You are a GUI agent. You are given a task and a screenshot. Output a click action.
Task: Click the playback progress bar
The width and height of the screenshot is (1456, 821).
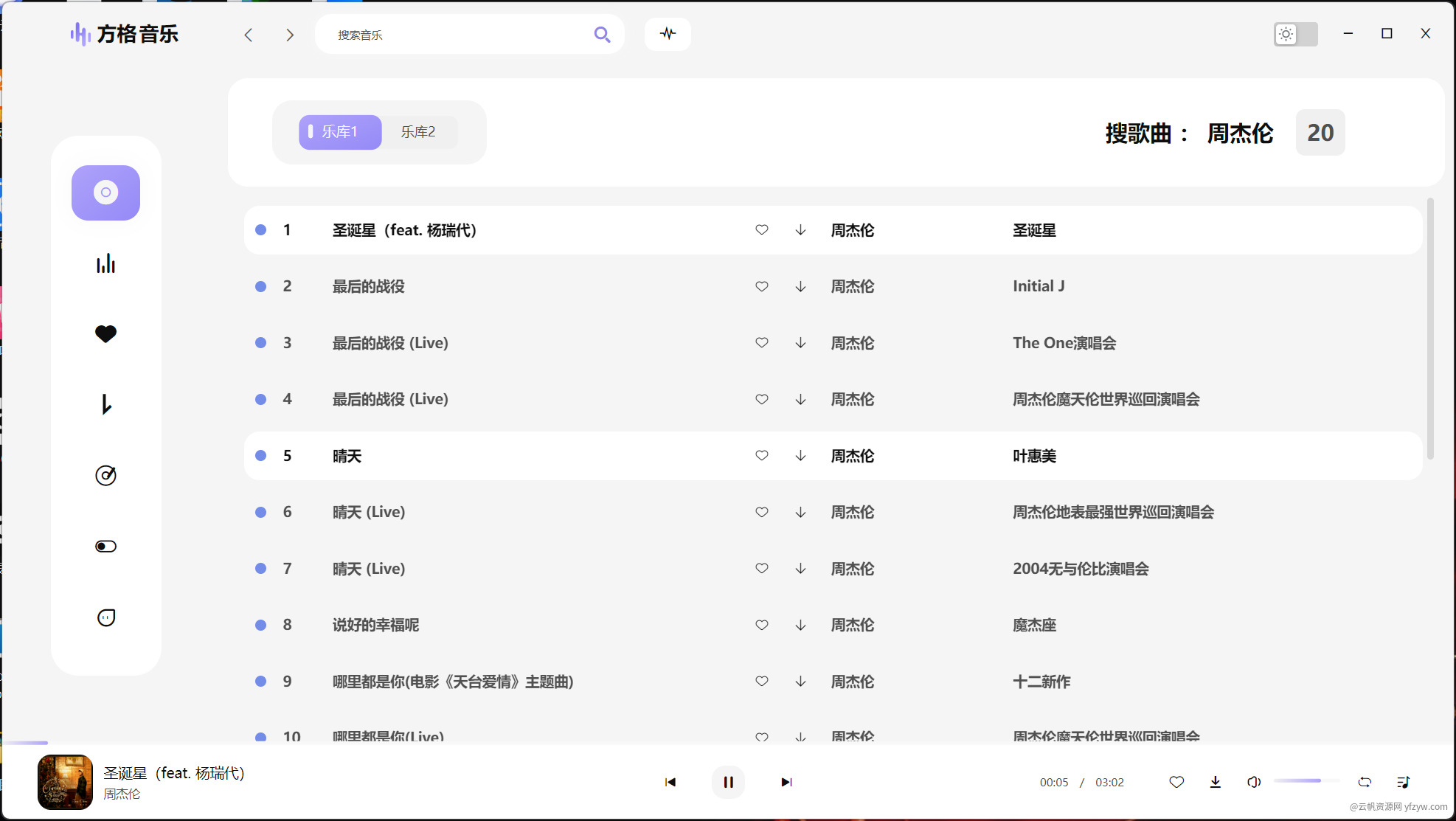(x=728, y=743)
